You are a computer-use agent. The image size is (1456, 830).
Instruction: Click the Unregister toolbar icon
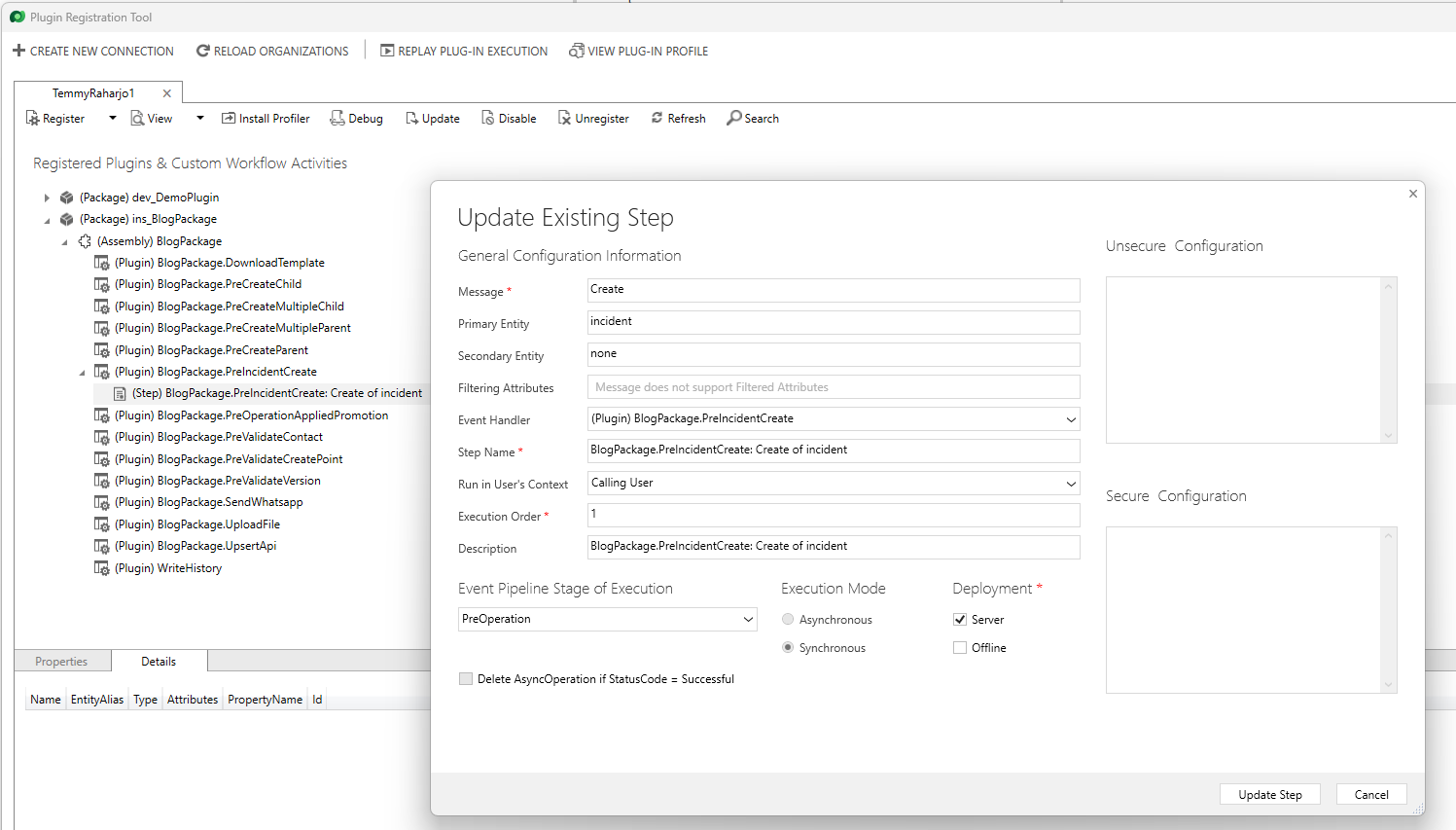tap(564, 118)
